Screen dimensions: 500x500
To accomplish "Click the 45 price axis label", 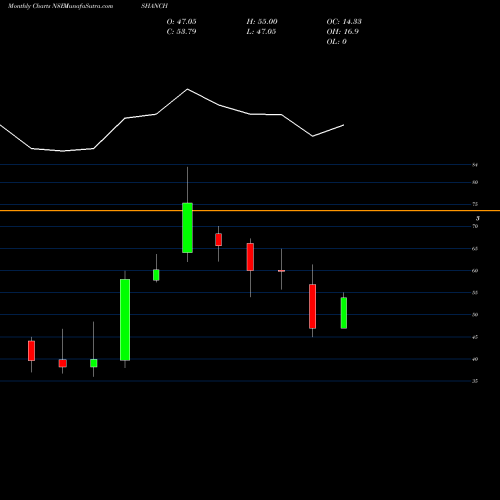I will click(475, 337).
